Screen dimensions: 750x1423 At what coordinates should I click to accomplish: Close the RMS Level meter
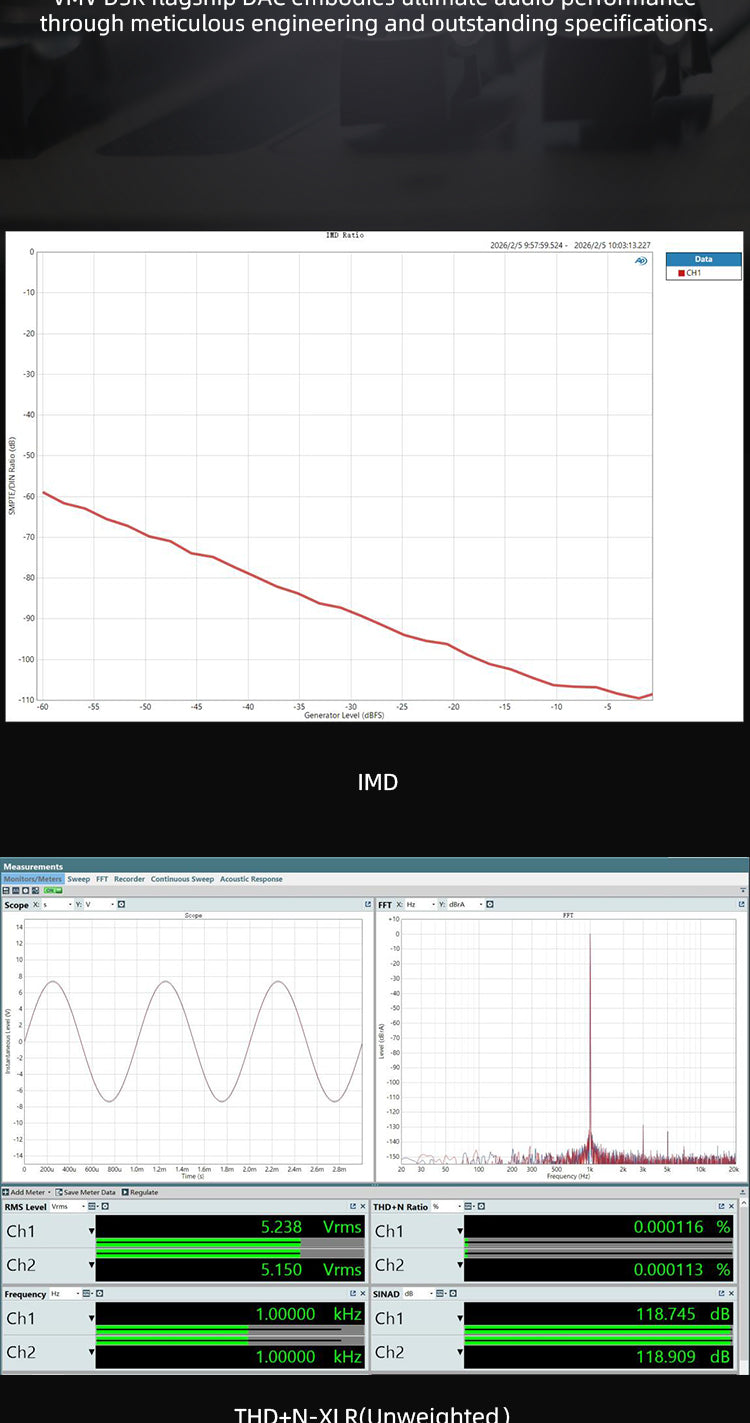tap(362, 1207)
